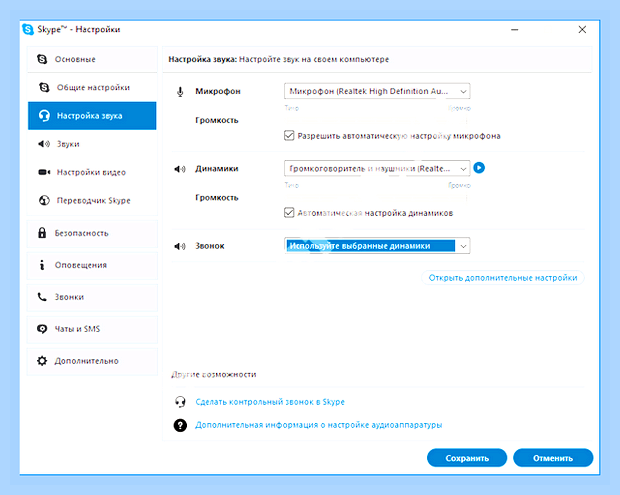Play test sound with blue play button

point(479,168)
